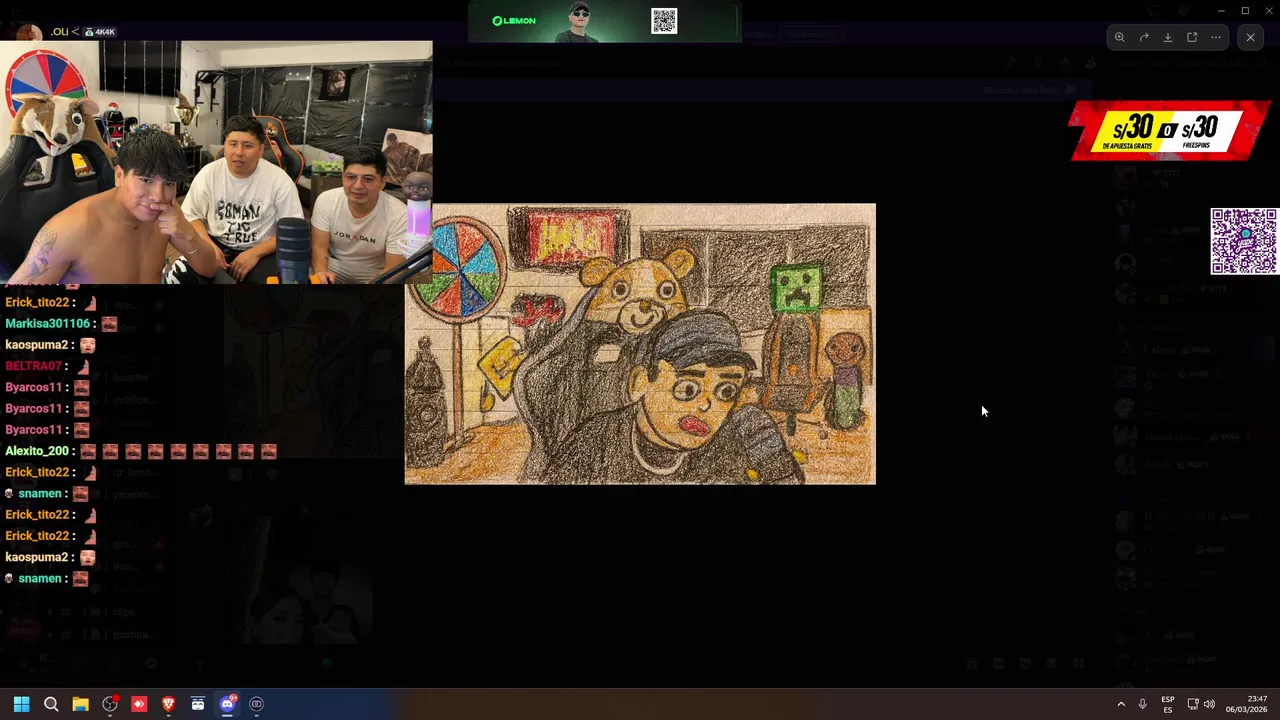The image size is (1280, 720).
Task: Open the volume speaker tray icon
Action: click(x=1209, y=704)
